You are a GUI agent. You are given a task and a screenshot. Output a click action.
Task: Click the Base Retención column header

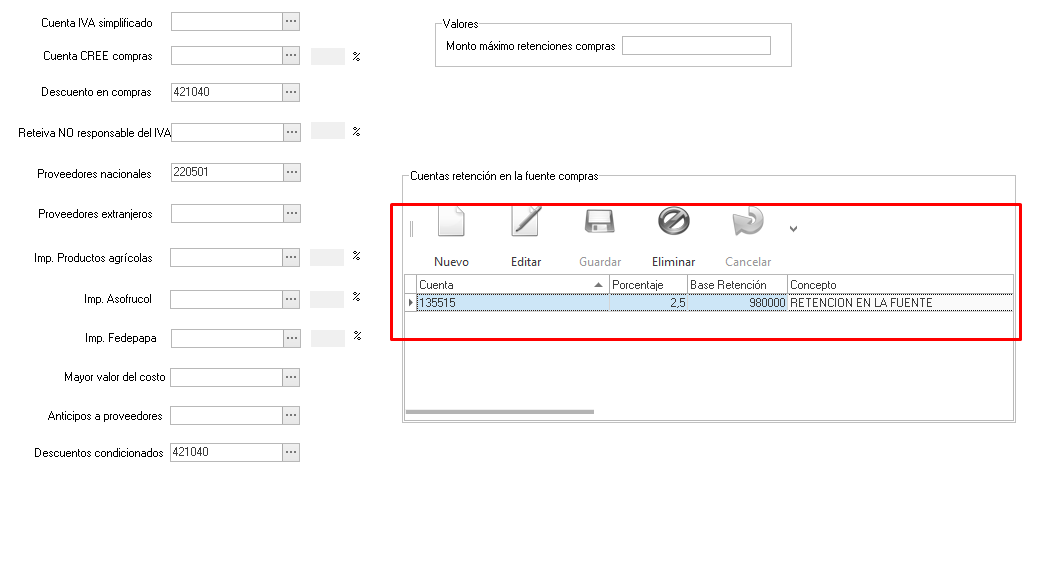[x=736, y=285]
